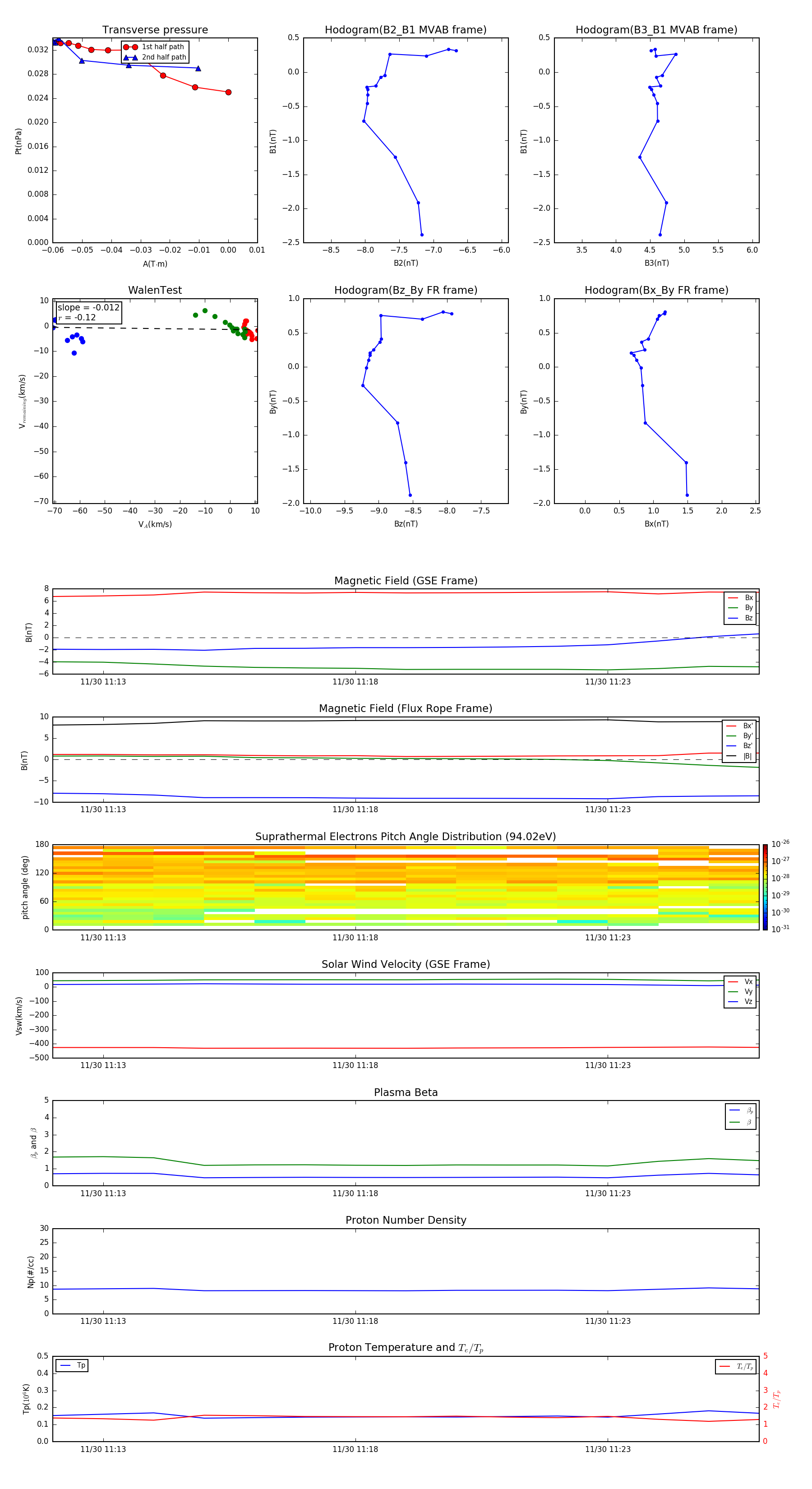
Task: Click the WalenTest plot title
Action: tap(155, 290)
